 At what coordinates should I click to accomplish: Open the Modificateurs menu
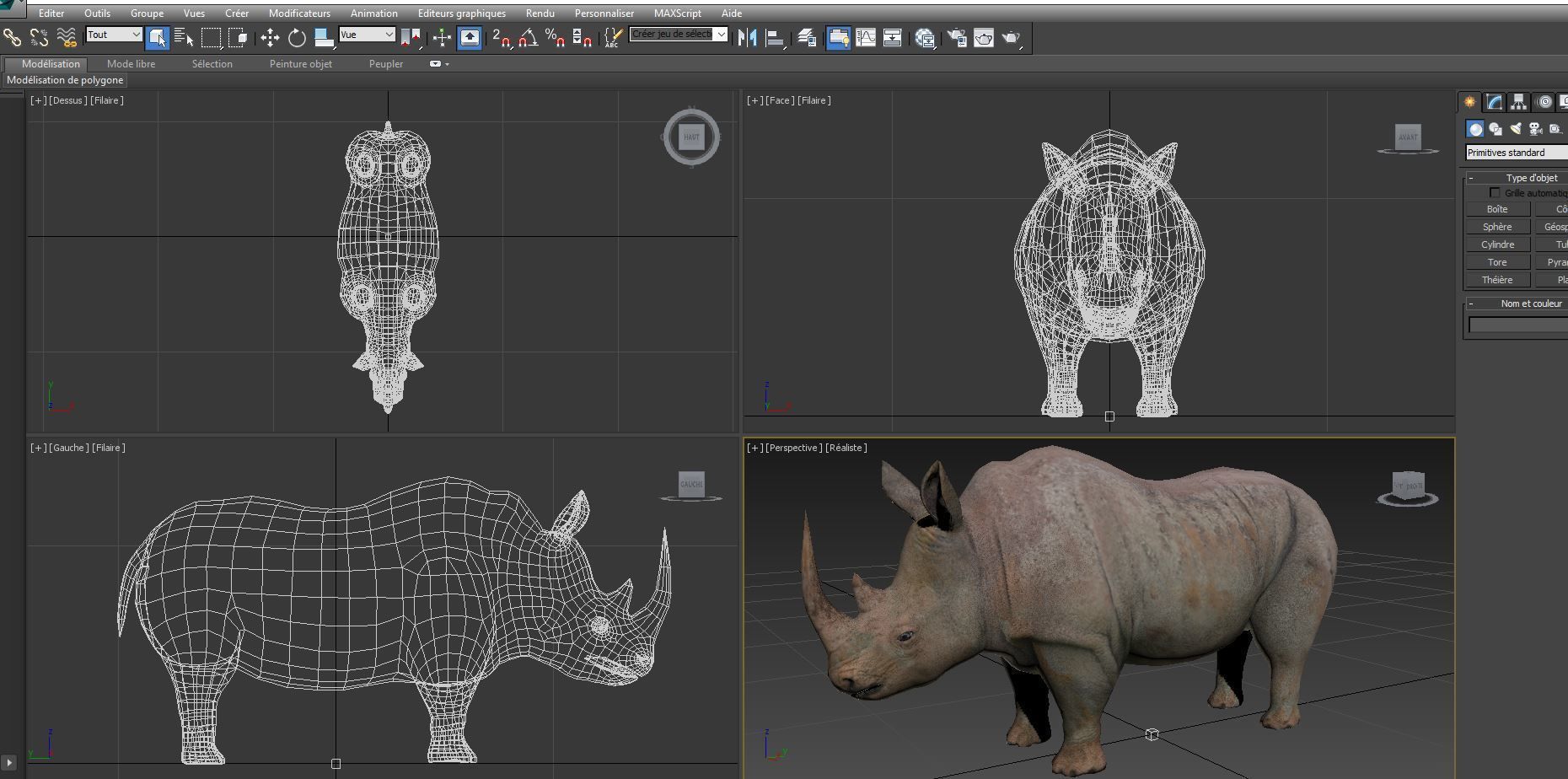click(x=299, y=13)
